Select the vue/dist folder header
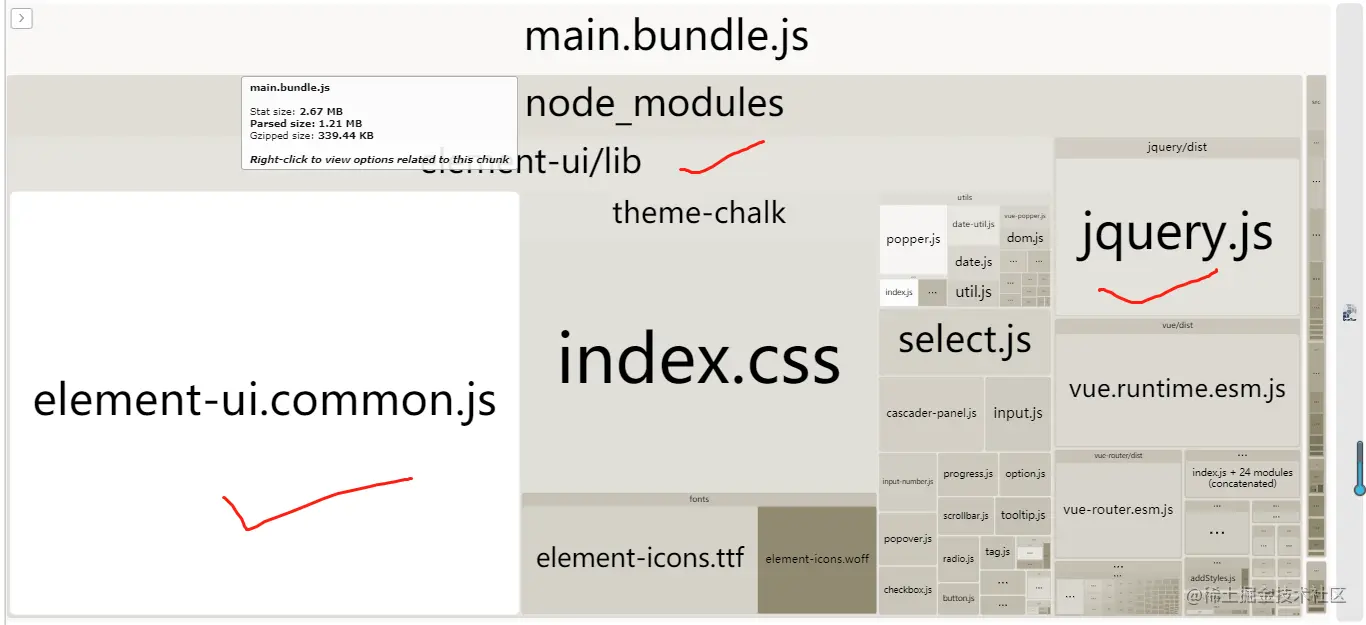The image size is (1366, 625). (x=1177, y=325)
